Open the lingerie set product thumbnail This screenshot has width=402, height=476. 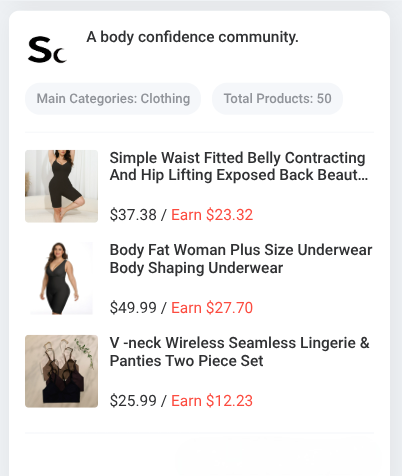point(61,371)
